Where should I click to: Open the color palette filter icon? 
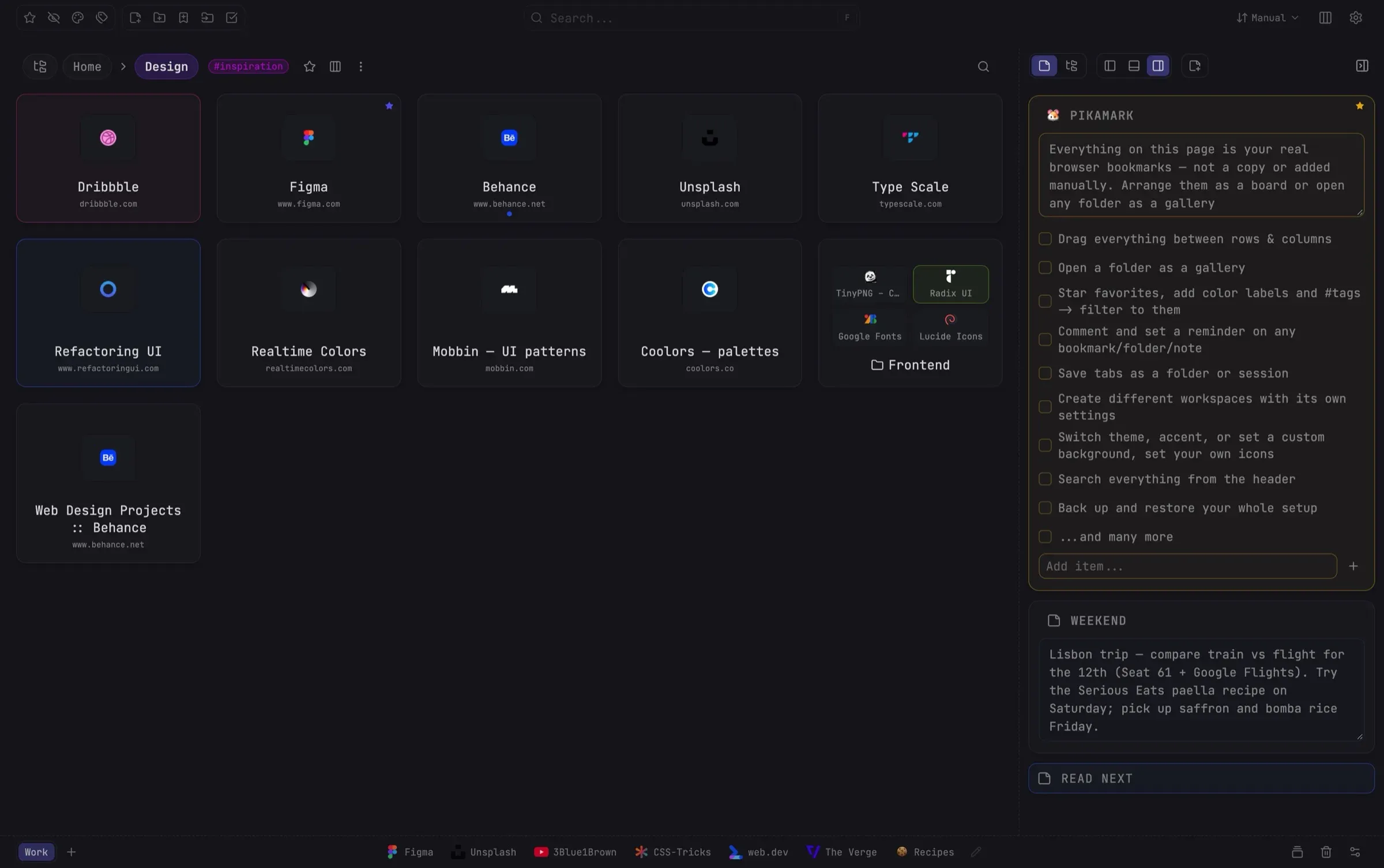click(78, 18)
